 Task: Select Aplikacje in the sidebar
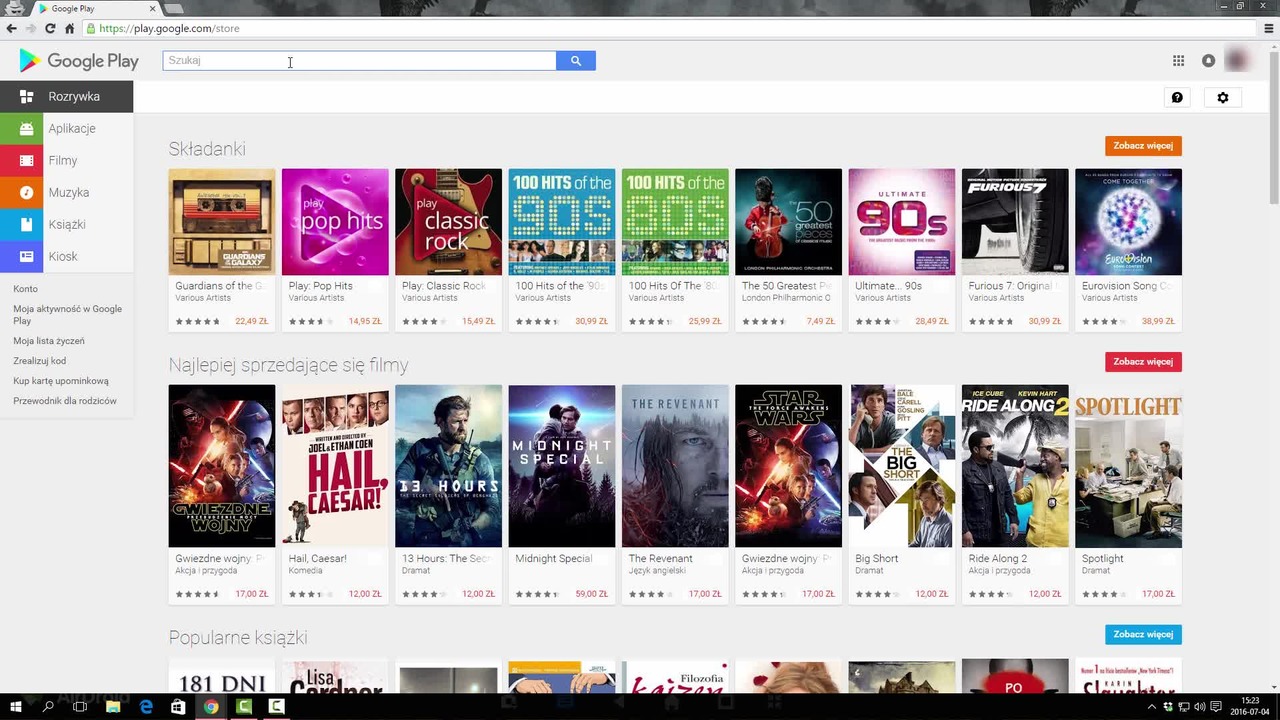pyautogui.click(x=66, y=128)
